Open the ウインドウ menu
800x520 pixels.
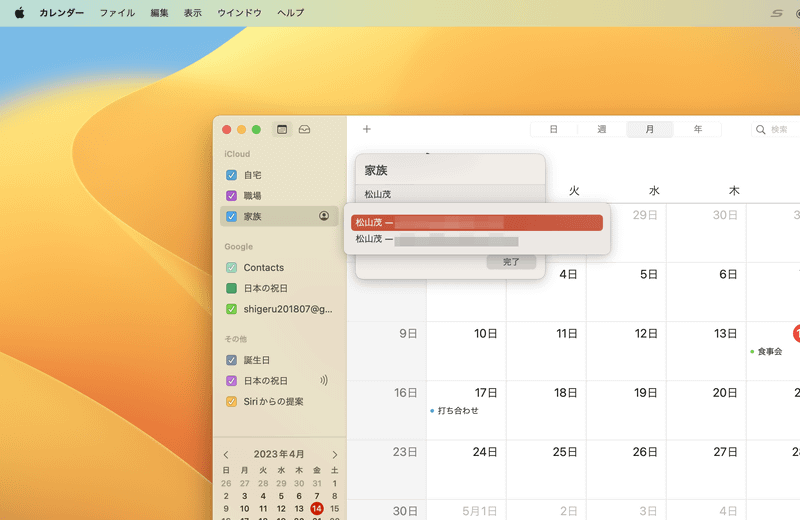pyautogui.click(x=239, y=13)
